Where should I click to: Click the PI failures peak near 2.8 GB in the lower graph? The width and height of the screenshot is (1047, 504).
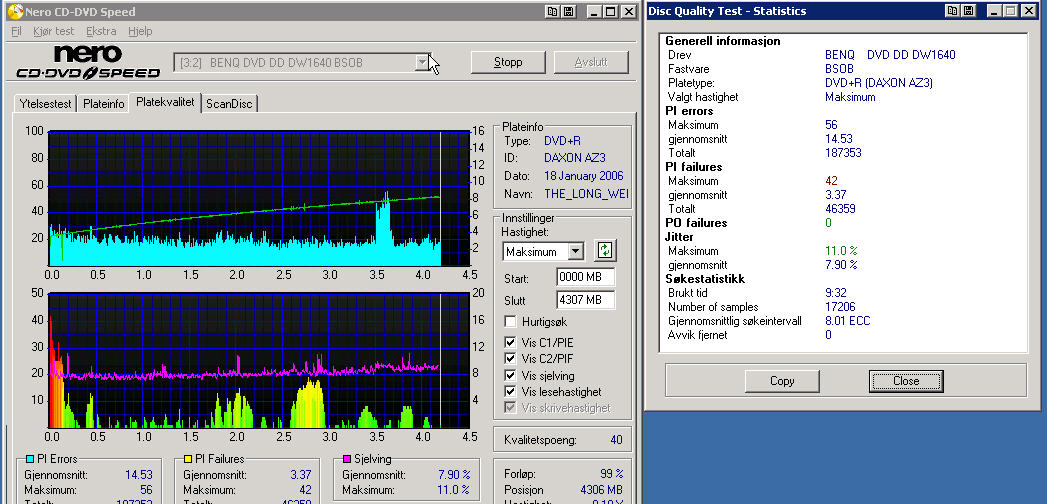309,405
